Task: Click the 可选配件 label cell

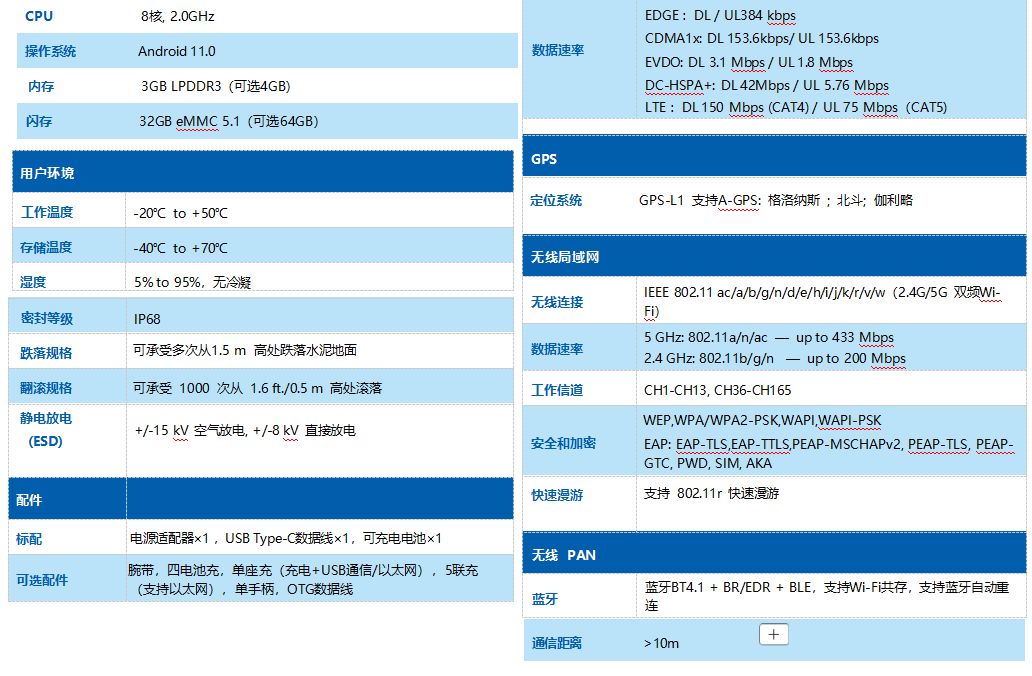Action: point(42,579)
